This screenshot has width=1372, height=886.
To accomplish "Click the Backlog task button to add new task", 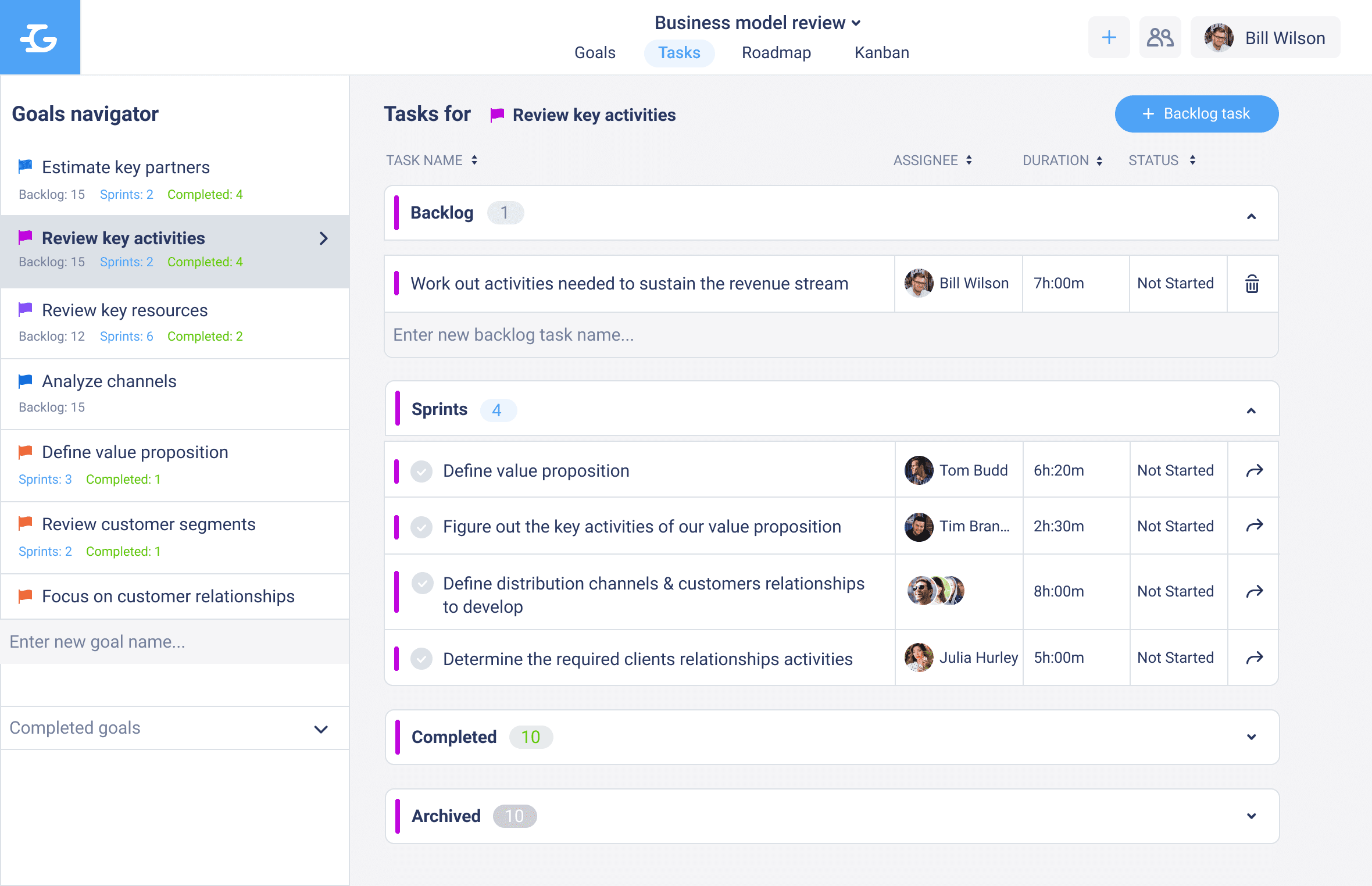I will (x=1196, y=113).
